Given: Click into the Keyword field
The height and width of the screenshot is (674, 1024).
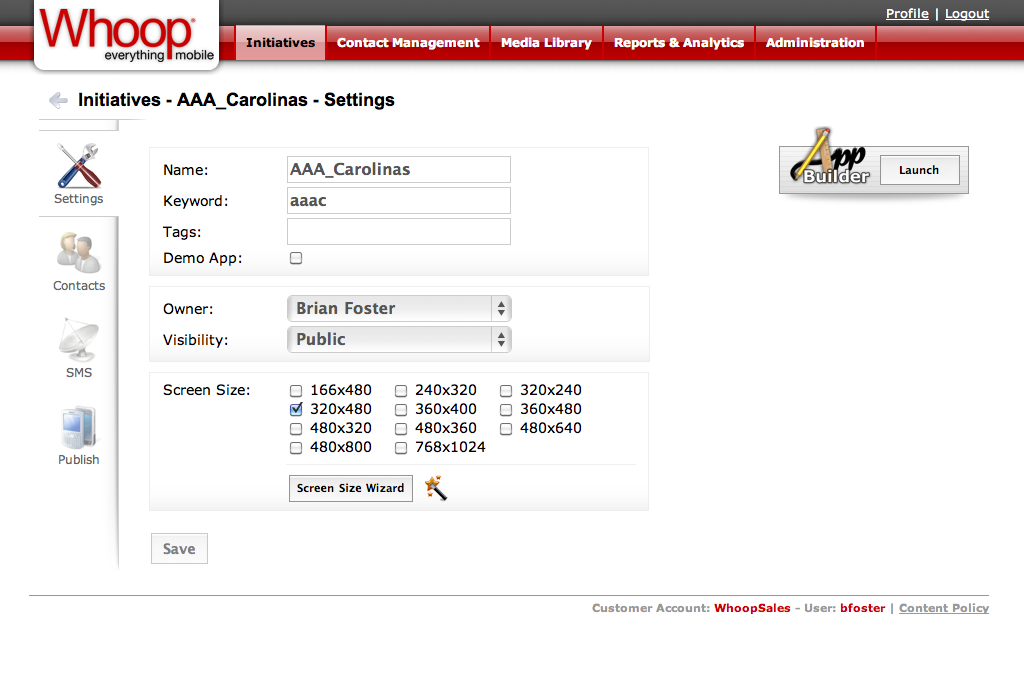Looking at the screenshot, I should (399, 201).
